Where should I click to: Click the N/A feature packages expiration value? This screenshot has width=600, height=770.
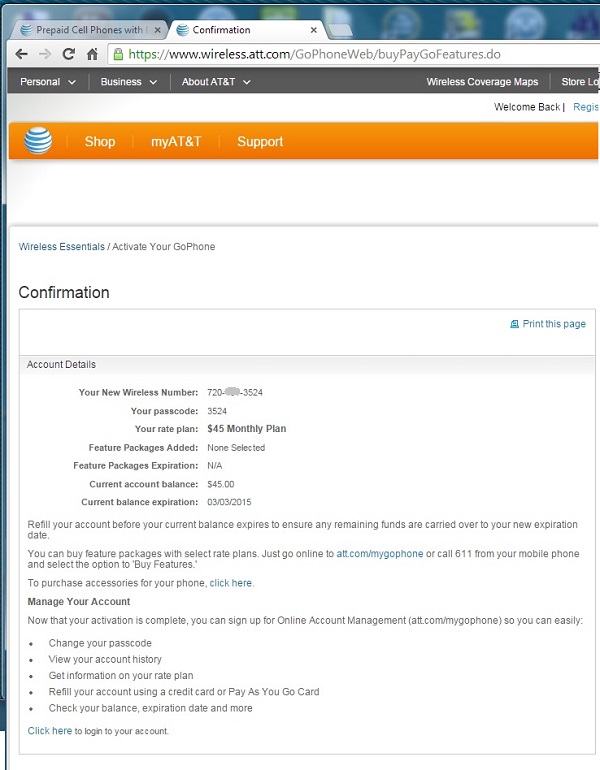215,466
